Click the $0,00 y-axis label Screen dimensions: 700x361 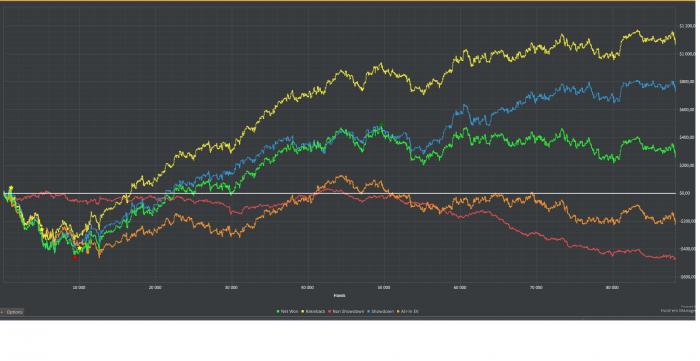[x=685, y=193]
